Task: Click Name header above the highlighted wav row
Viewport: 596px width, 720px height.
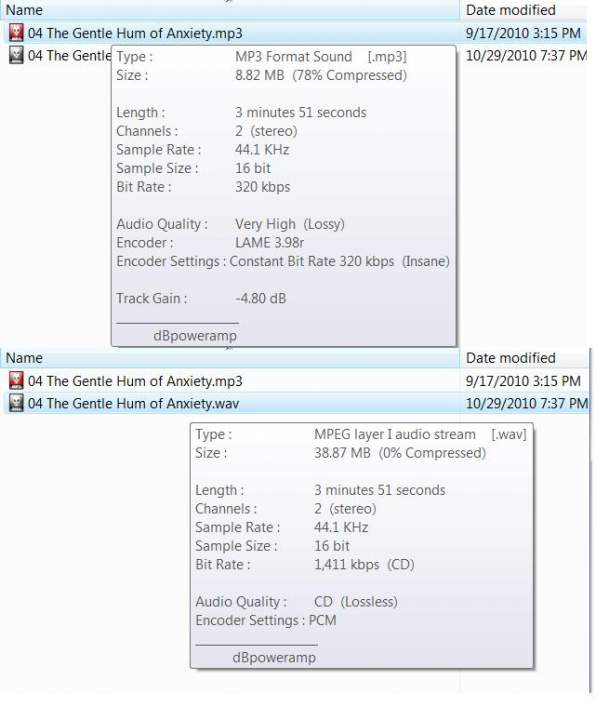Action: click(24, 358)
